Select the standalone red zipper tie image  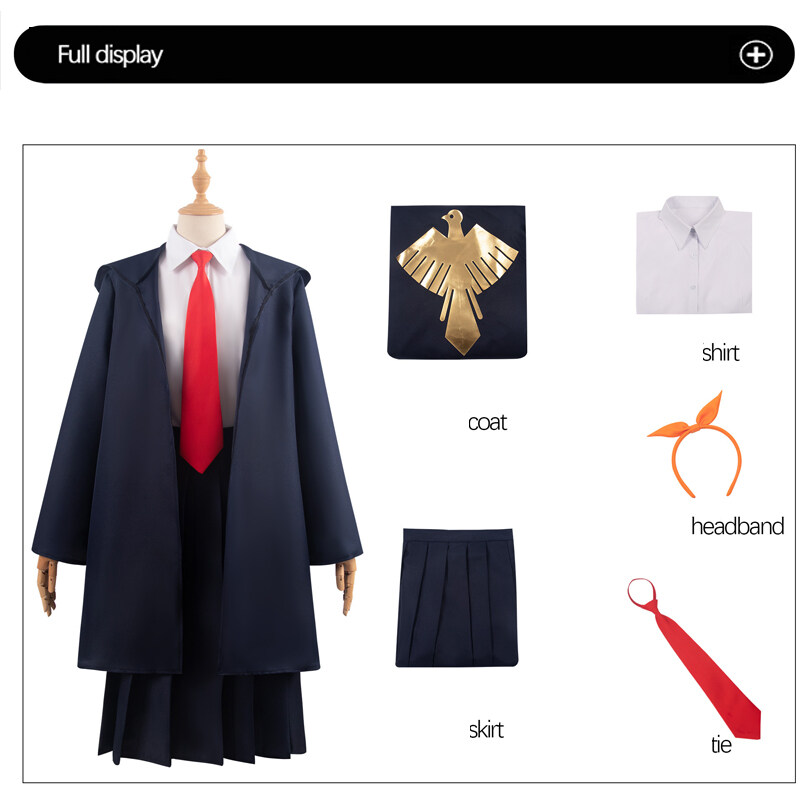[694, 658]
